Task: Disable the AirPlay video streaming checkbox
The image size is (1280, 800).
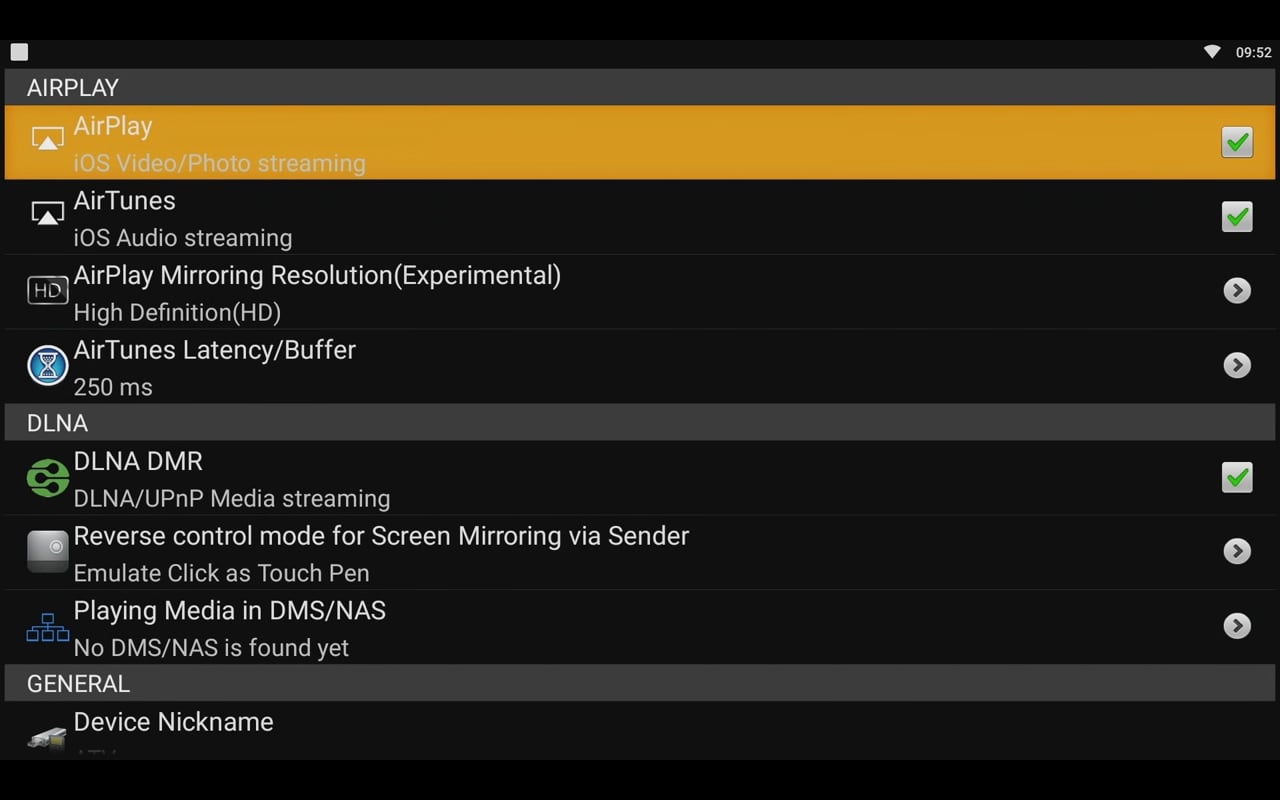Action: coord(1237,142)
